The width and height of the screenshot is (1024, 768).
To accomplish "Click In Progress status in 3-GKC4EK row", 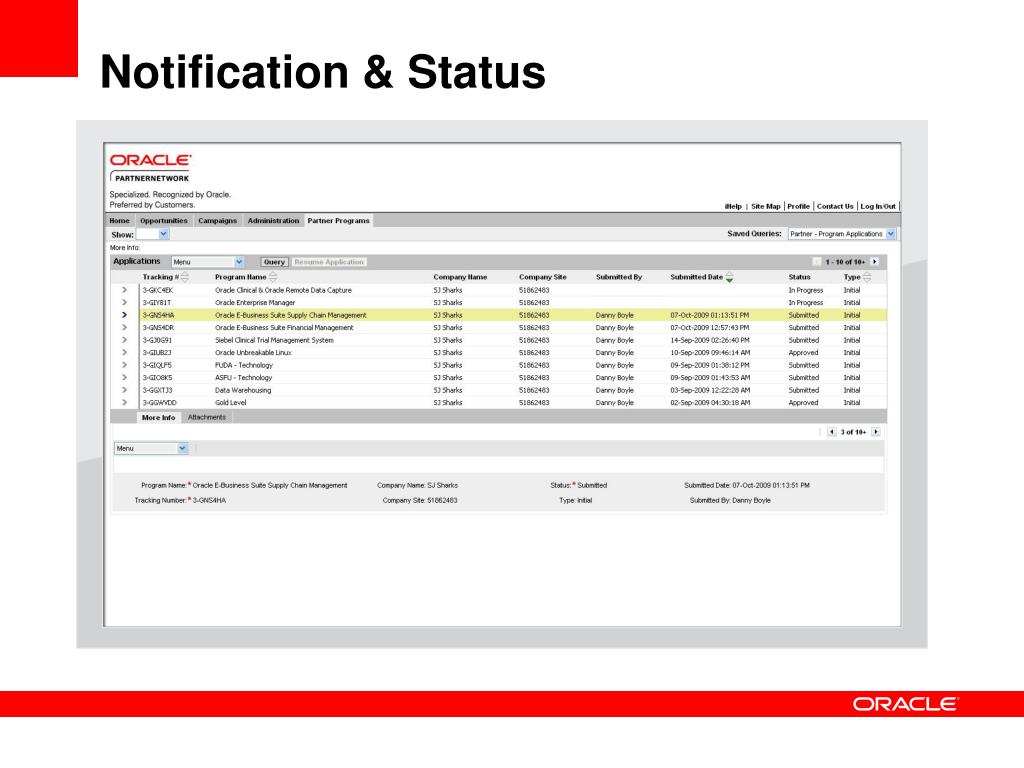I will pyautogui.click(x=806, y=290).
